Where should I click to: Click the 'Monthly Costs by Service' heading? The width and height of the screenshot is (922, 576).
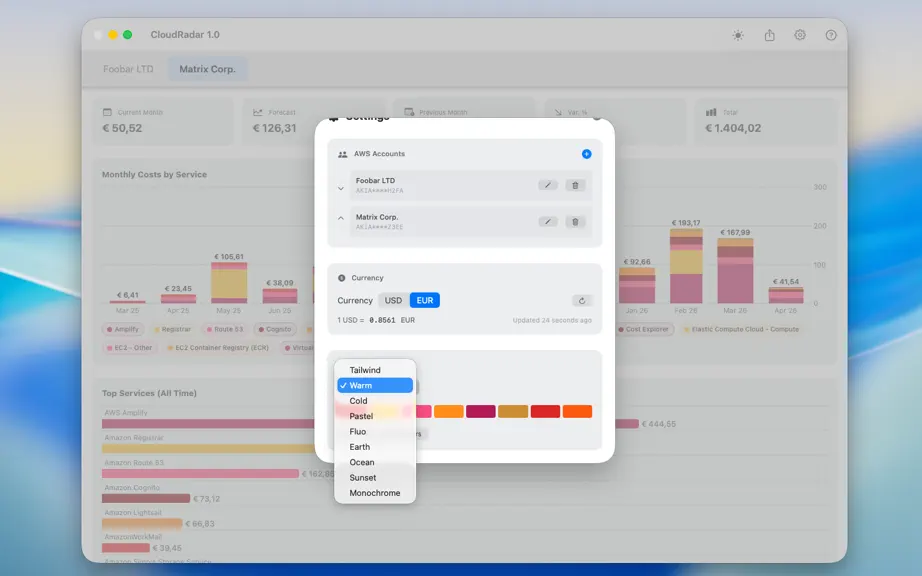155,175
